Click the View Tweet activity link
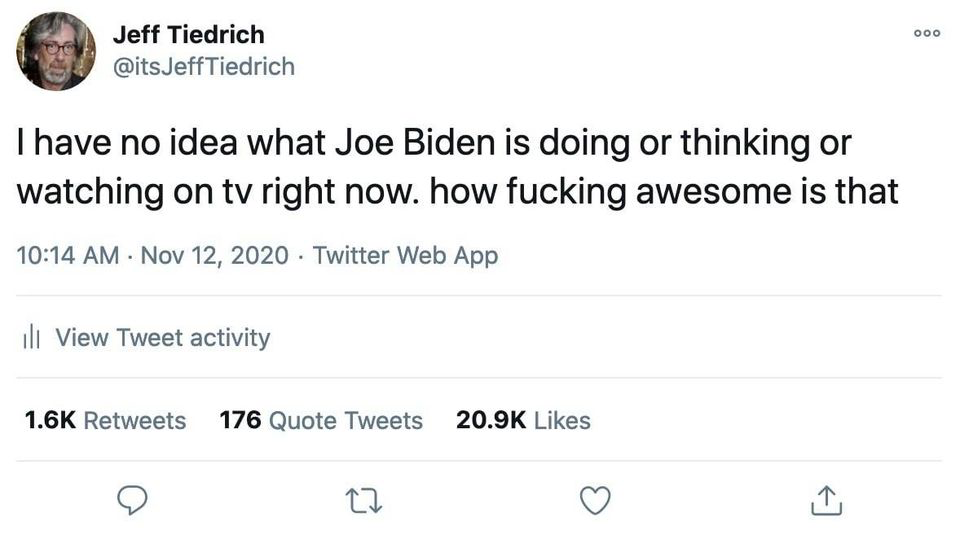Image resolution: width=960 pixels, height=539 pixels. pos(162,338)
